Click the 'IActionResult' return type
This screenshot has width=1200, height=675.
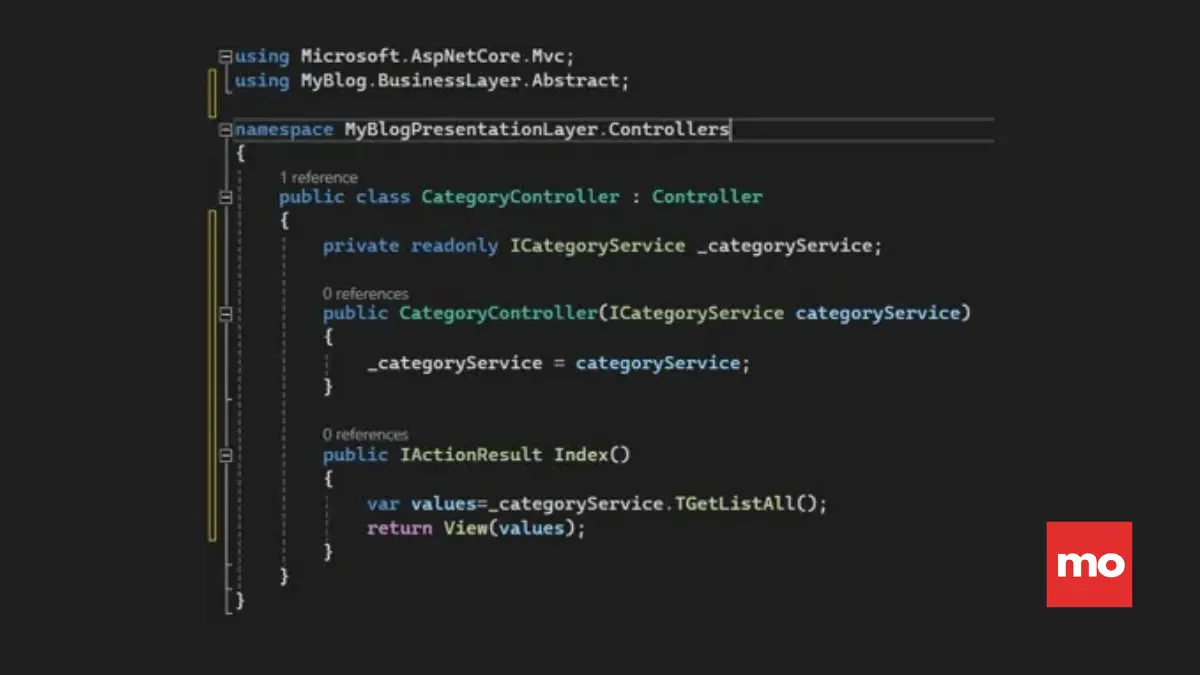pyautogui.click(x=471, y=455)
